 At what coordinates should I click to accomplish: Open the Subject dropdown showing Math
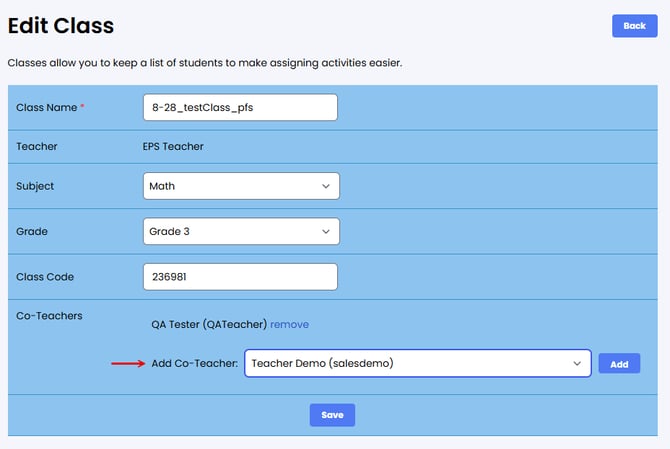click(x=241, y=186)
